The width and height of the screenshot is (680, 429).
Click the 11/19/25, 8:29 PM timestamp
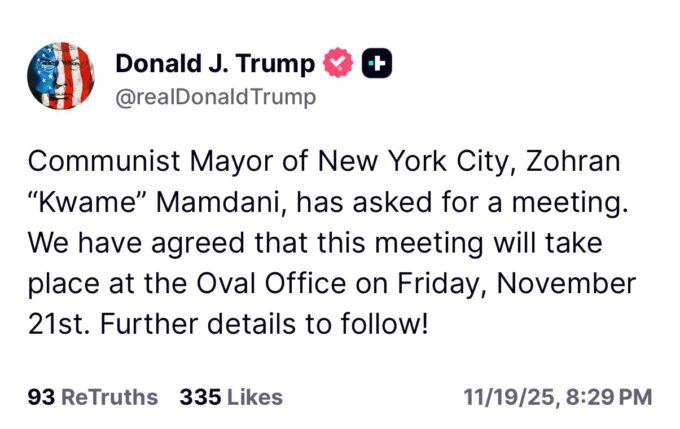pos(558,397)
